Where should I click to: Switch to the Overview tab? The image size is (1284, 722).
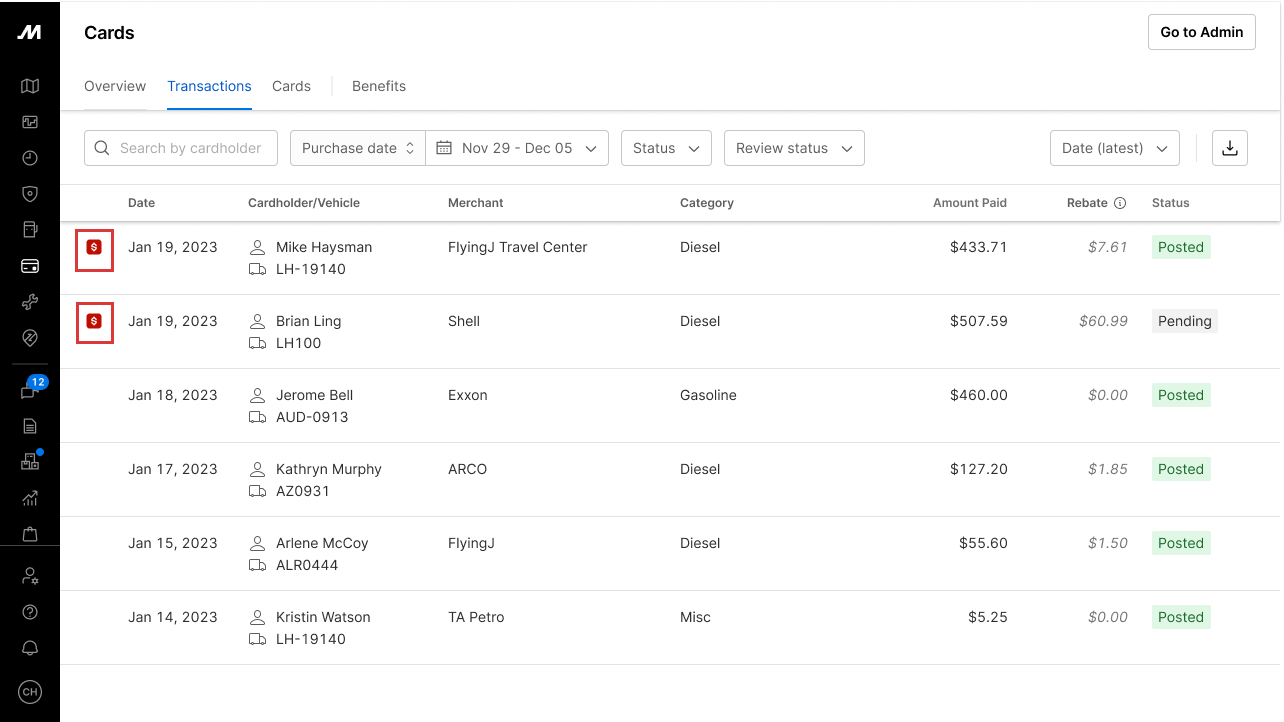[115, 86]
